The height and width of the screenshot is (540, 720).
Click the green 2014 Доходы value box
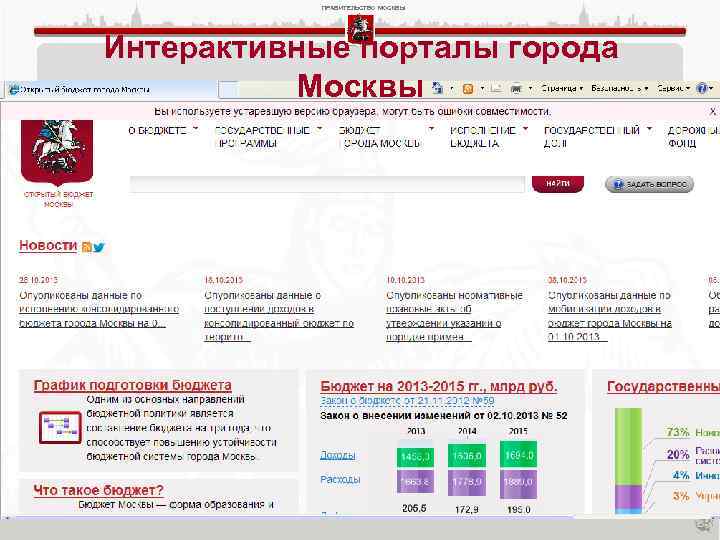pyautogui.click(x=467, y=456)
